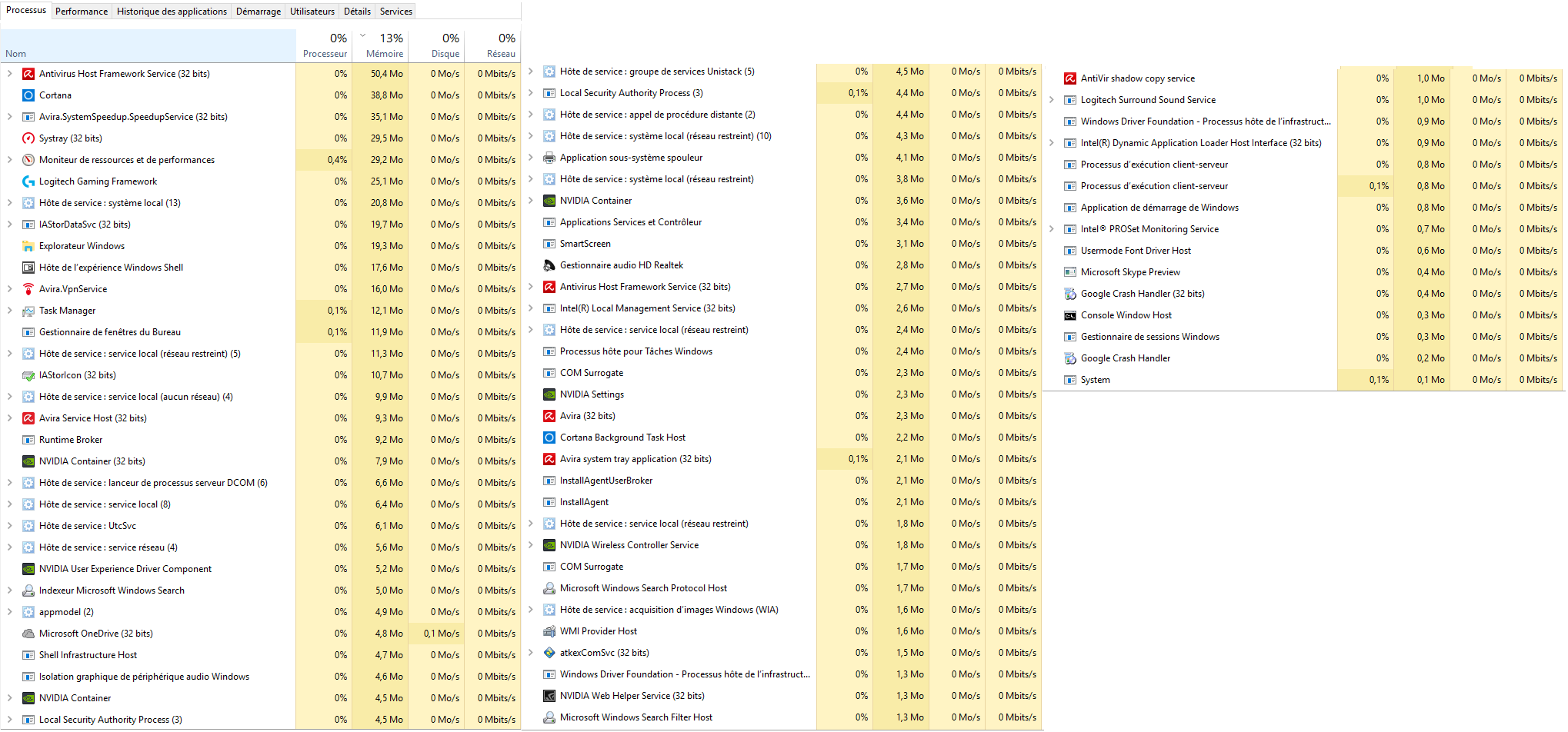Click the Task Manager process icon
The height and width of the screenshot is (732, 1568).
(28, 311)
